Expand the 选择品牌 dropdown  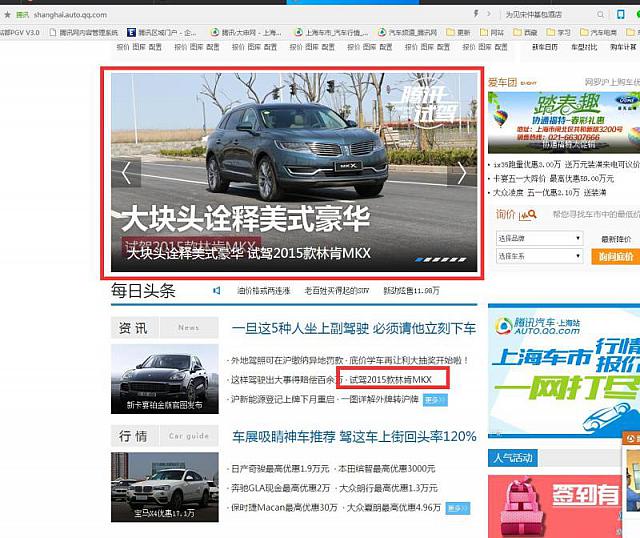tap(539, 238)
